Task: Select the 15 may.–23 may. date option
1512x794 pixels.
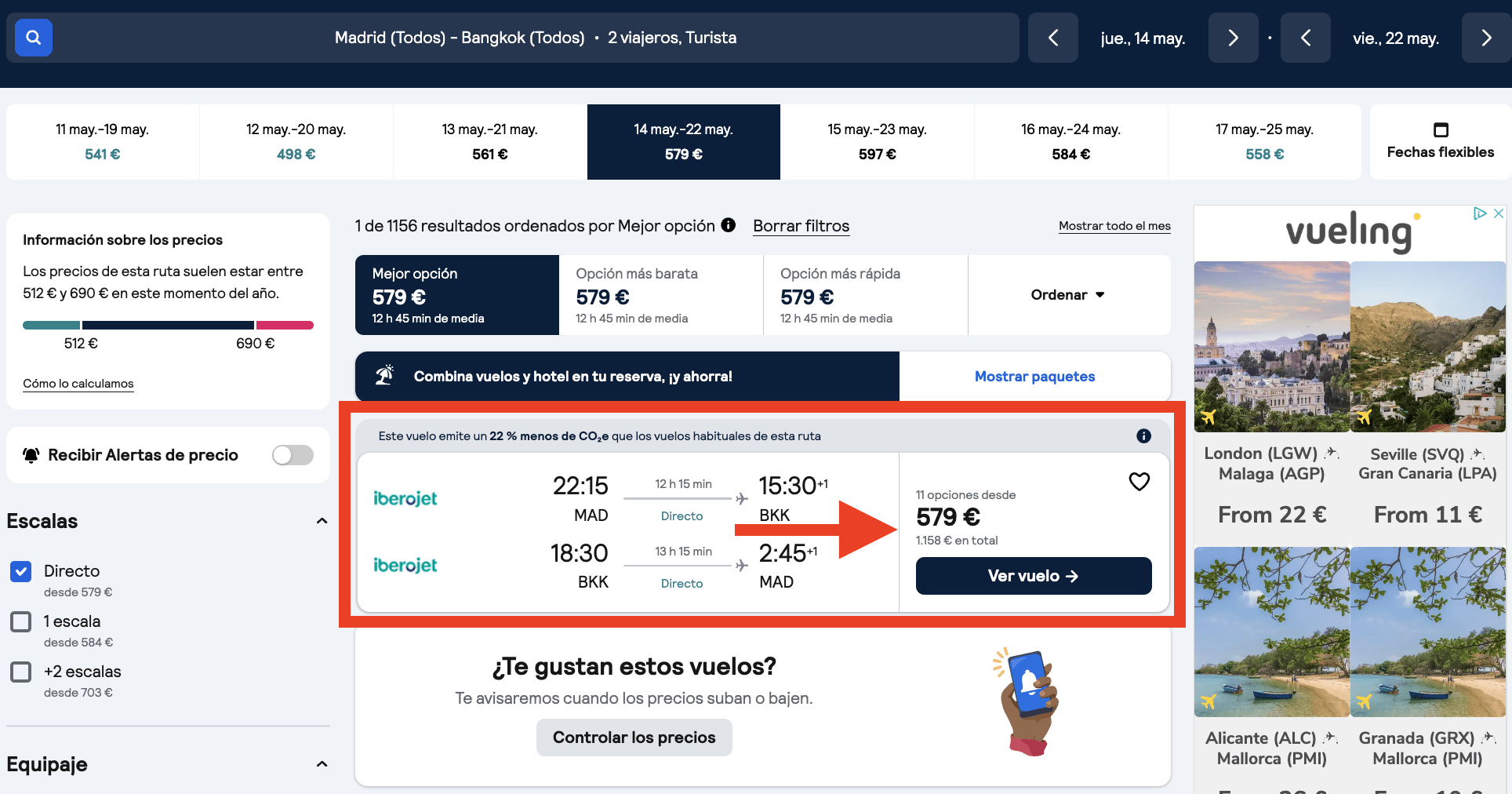Action: pos(877,141)
